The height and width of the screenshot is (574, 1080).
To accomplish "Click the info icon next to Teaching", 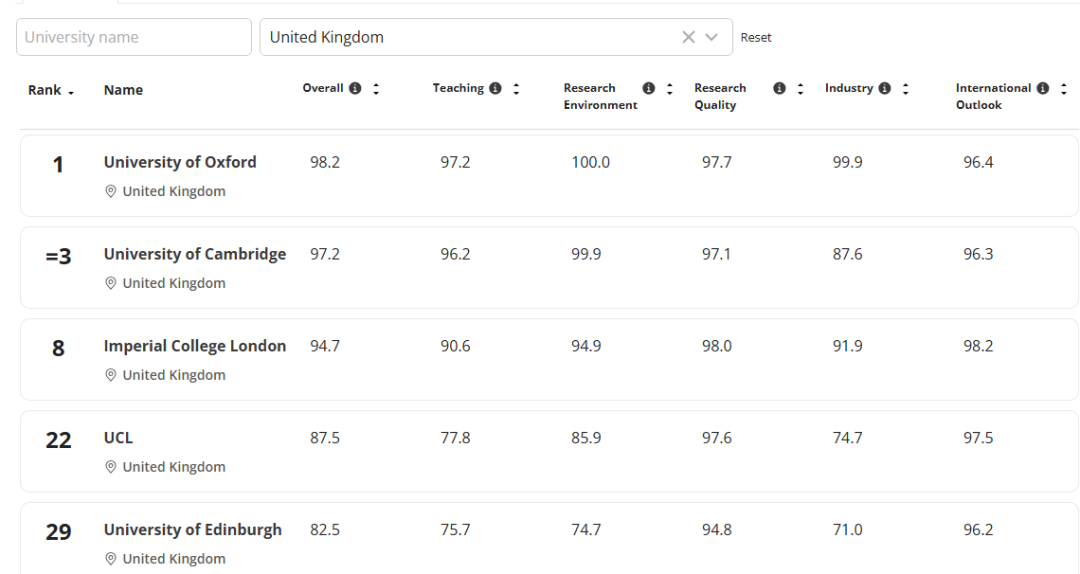I will 494,89.
